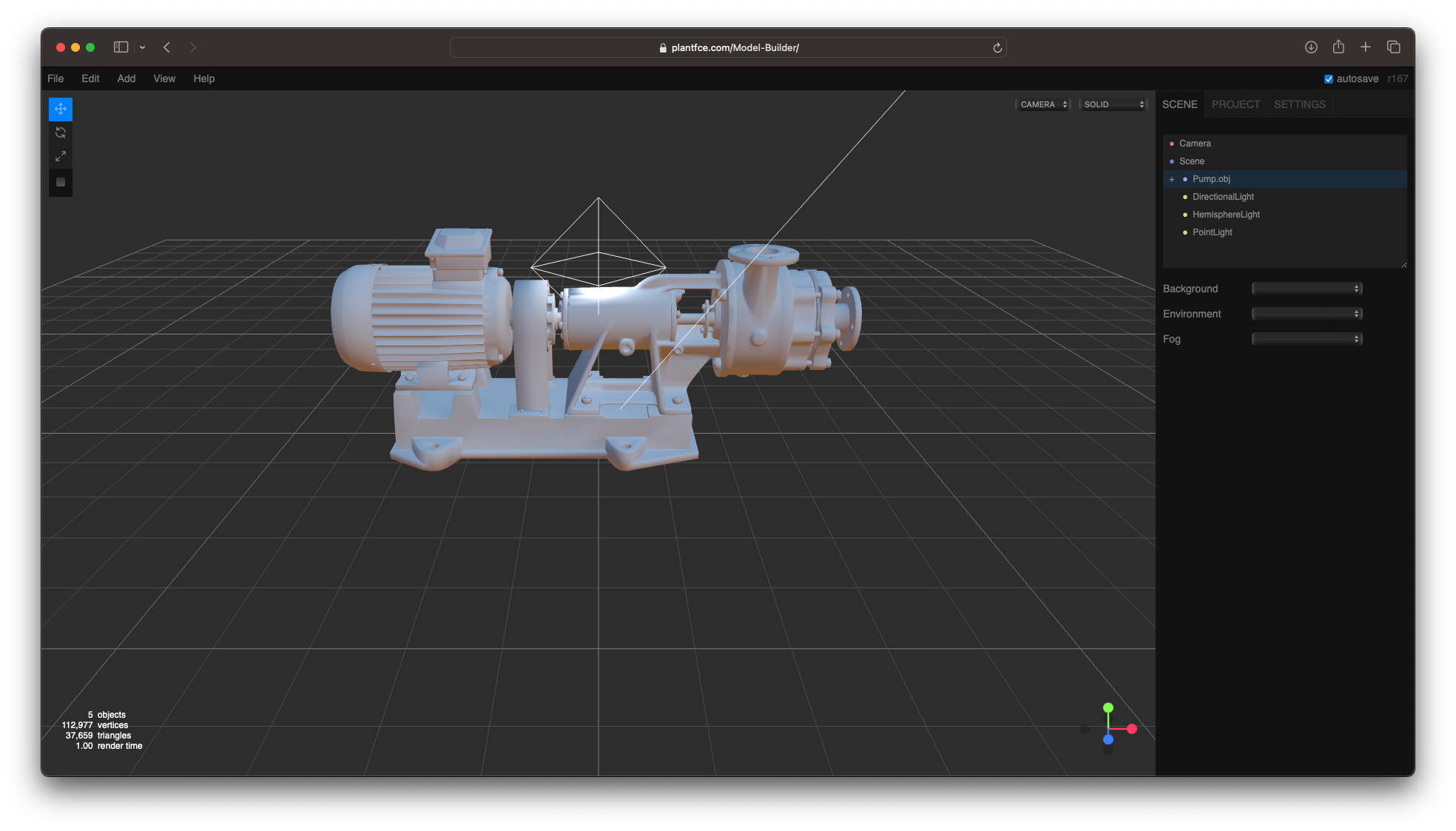Open the Background dropdown
The height and width of the screenshot is (831, 1456).
(1307, 289)
